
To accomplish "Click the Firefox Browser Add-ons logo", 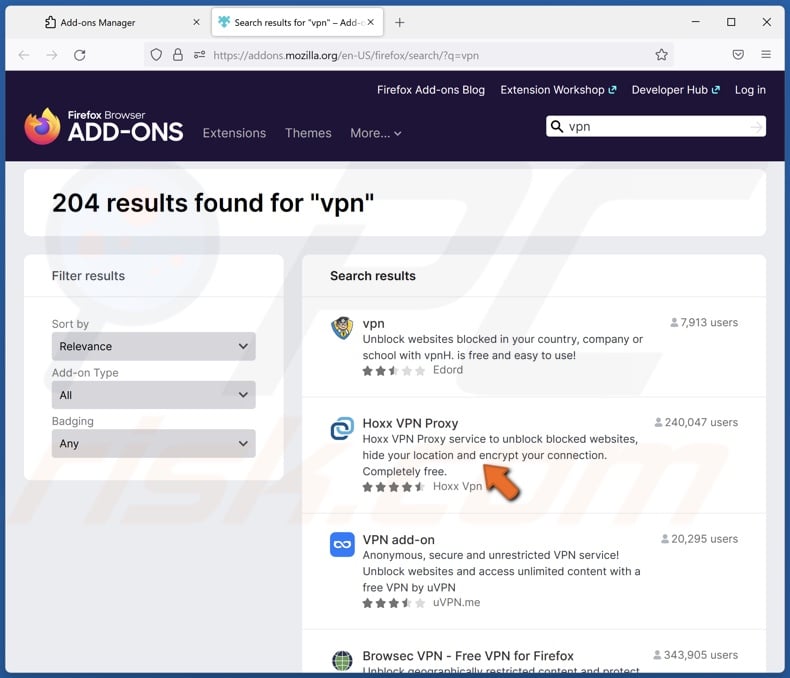I will [104, 126].
